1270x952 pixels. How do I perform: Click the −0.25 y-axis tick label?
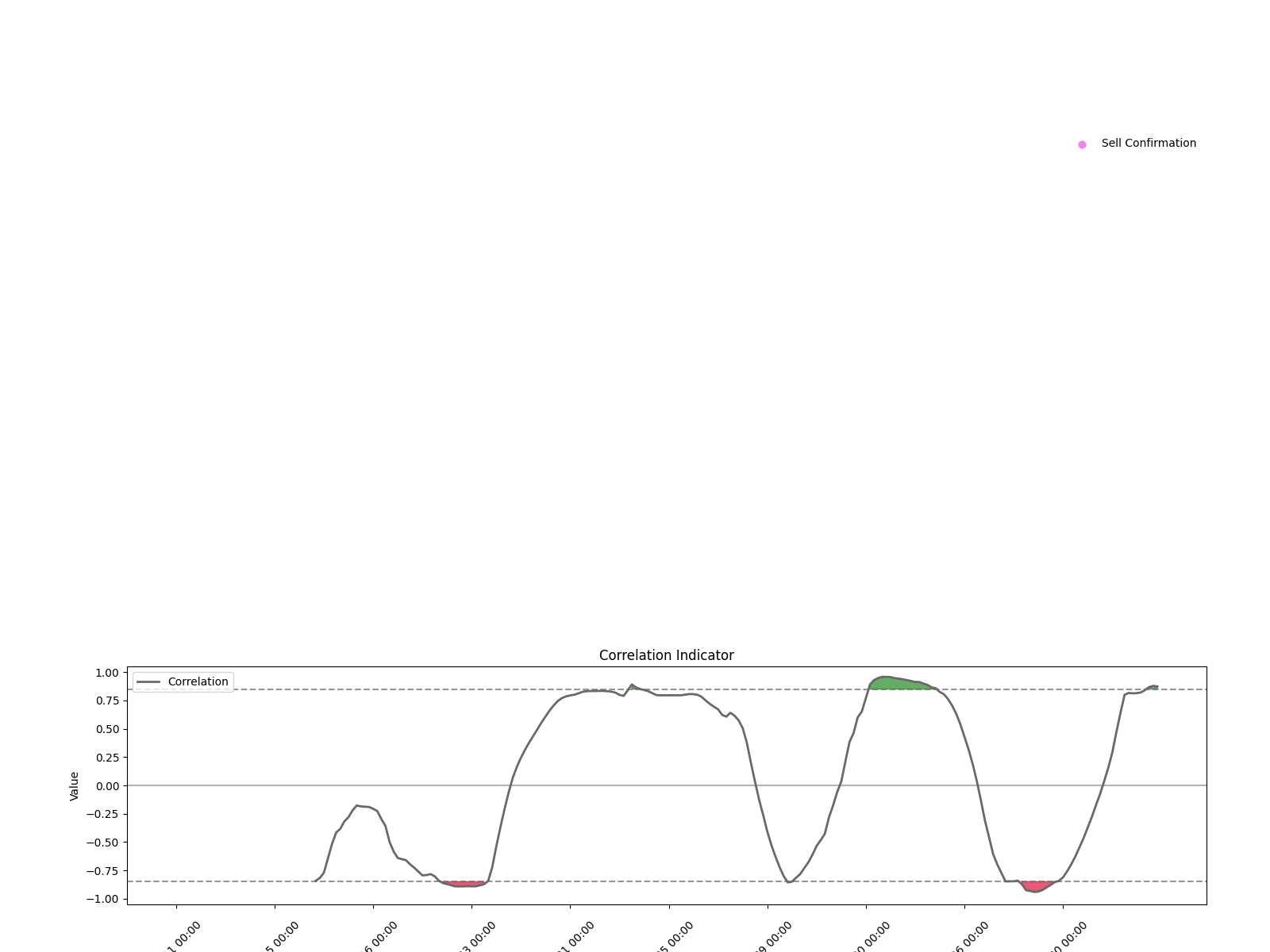pyautogui.click(x=103, y=814)
